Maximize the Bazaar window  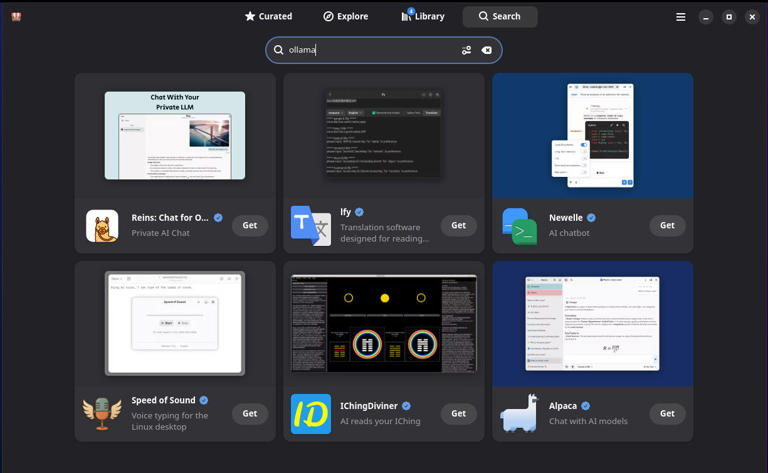click(729, 17)
